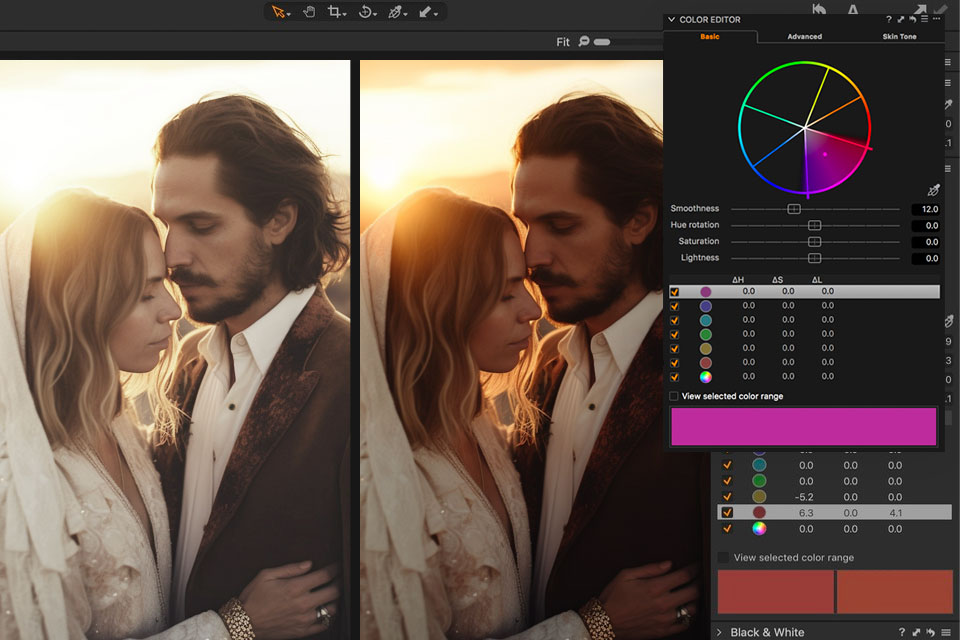Switch to the Advanced tab
Screen dimensions: 960x640
click(804, 37)
